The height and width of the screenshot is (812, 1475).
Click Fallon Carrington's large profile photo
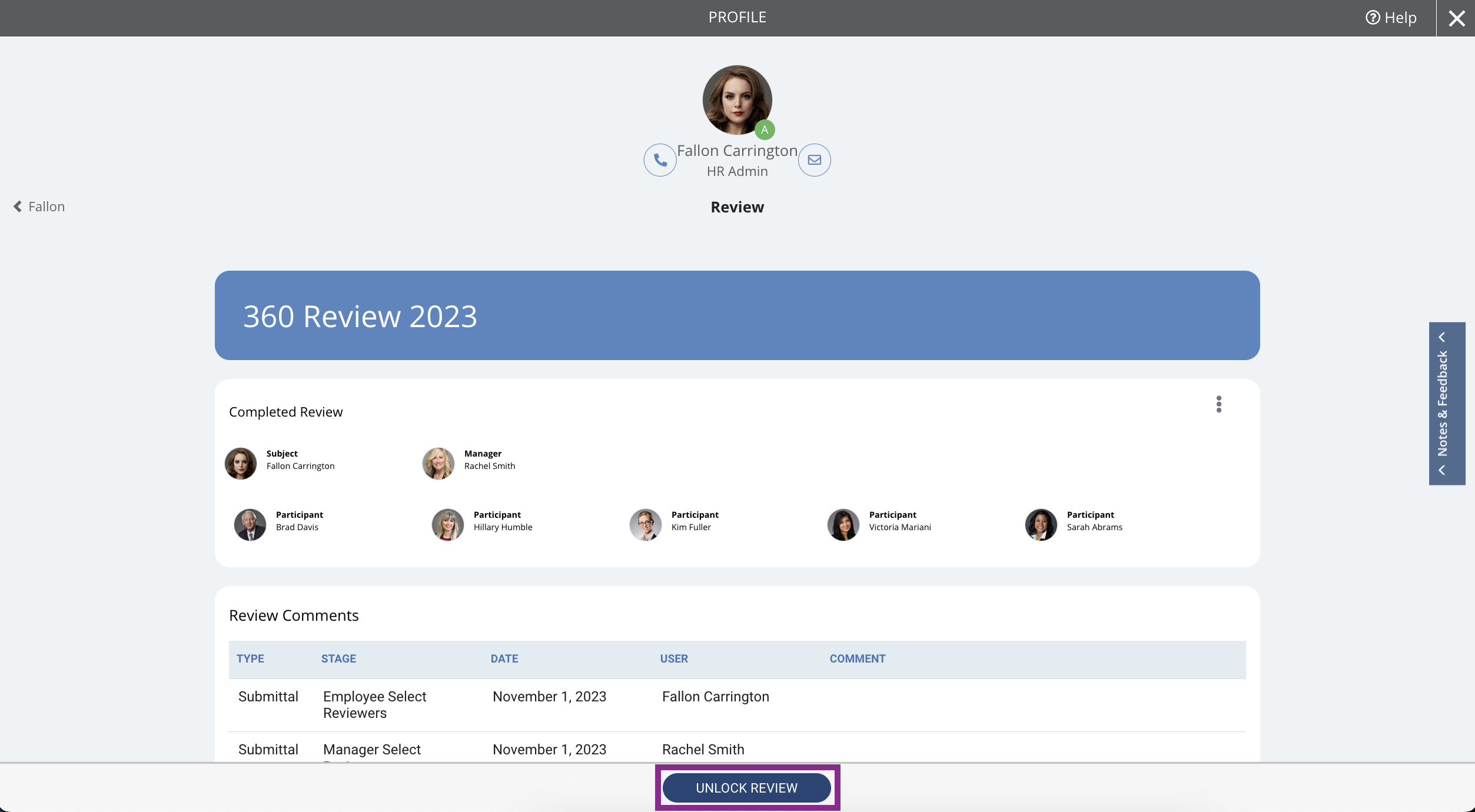click(737, 100)
